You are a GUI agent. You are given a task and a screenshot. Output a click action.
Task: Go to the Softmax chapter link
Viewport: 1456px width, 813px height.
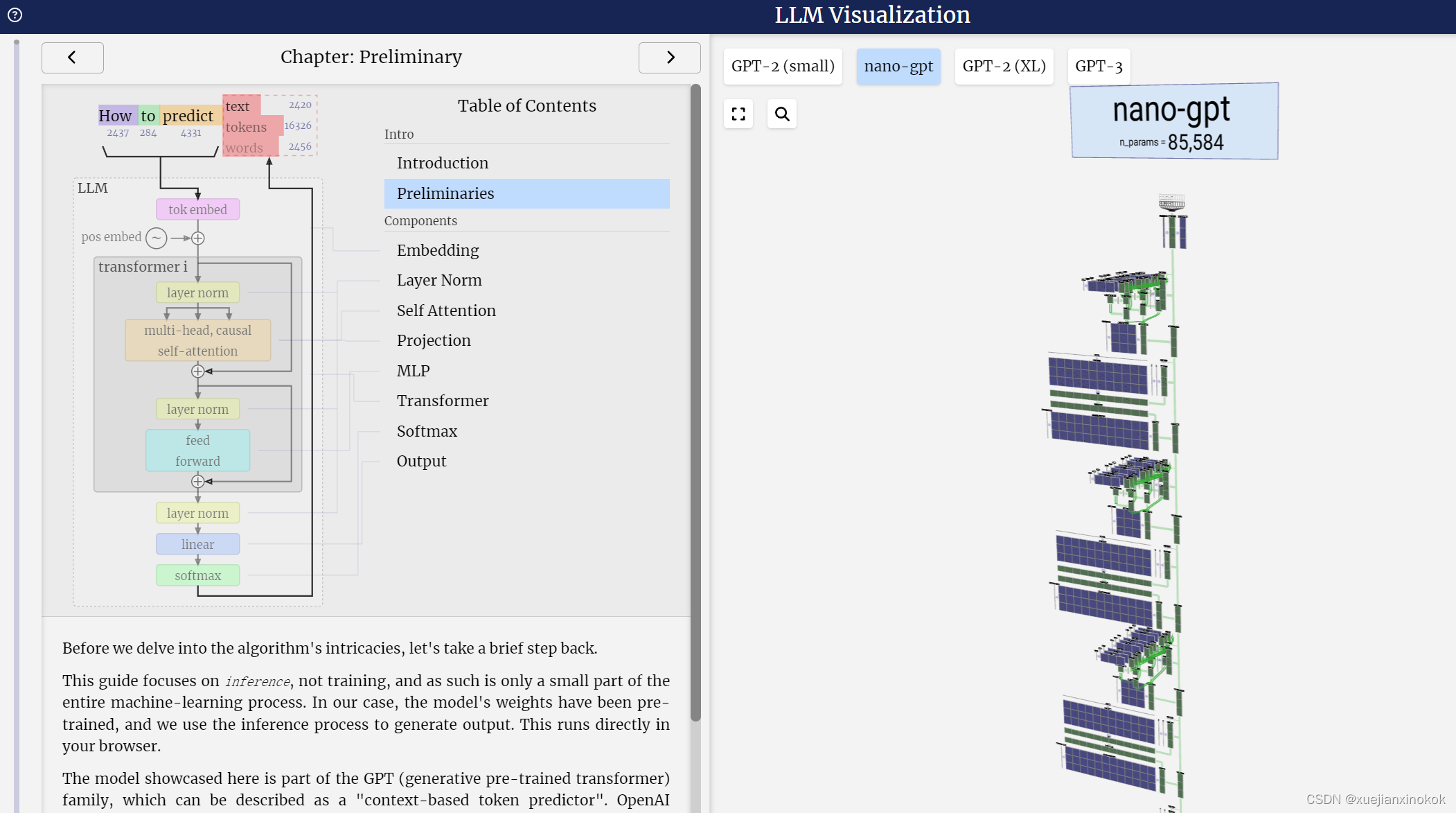(427, 431)
